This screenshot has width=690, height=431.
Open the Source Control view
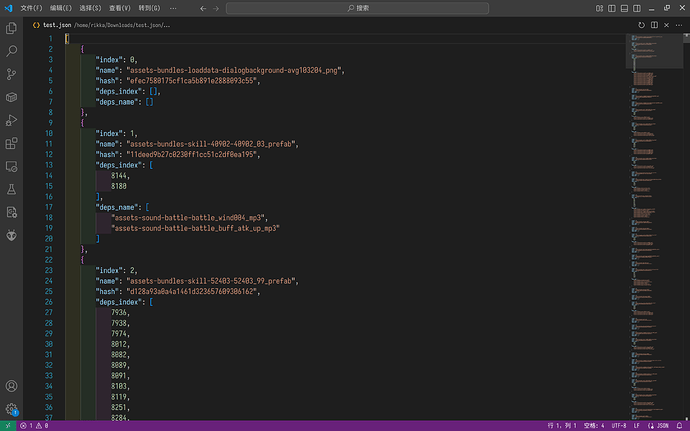(x=11, y=74)
